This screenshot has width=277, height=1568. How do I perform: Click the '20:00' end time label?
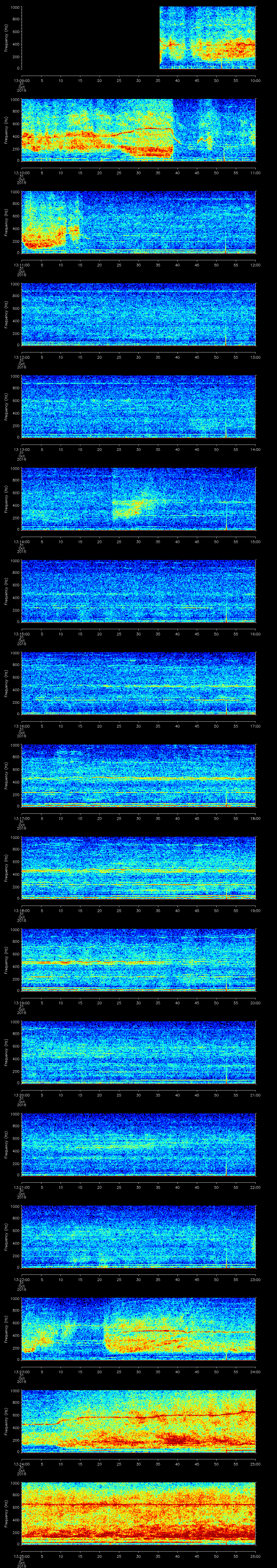click(255, 1003)
